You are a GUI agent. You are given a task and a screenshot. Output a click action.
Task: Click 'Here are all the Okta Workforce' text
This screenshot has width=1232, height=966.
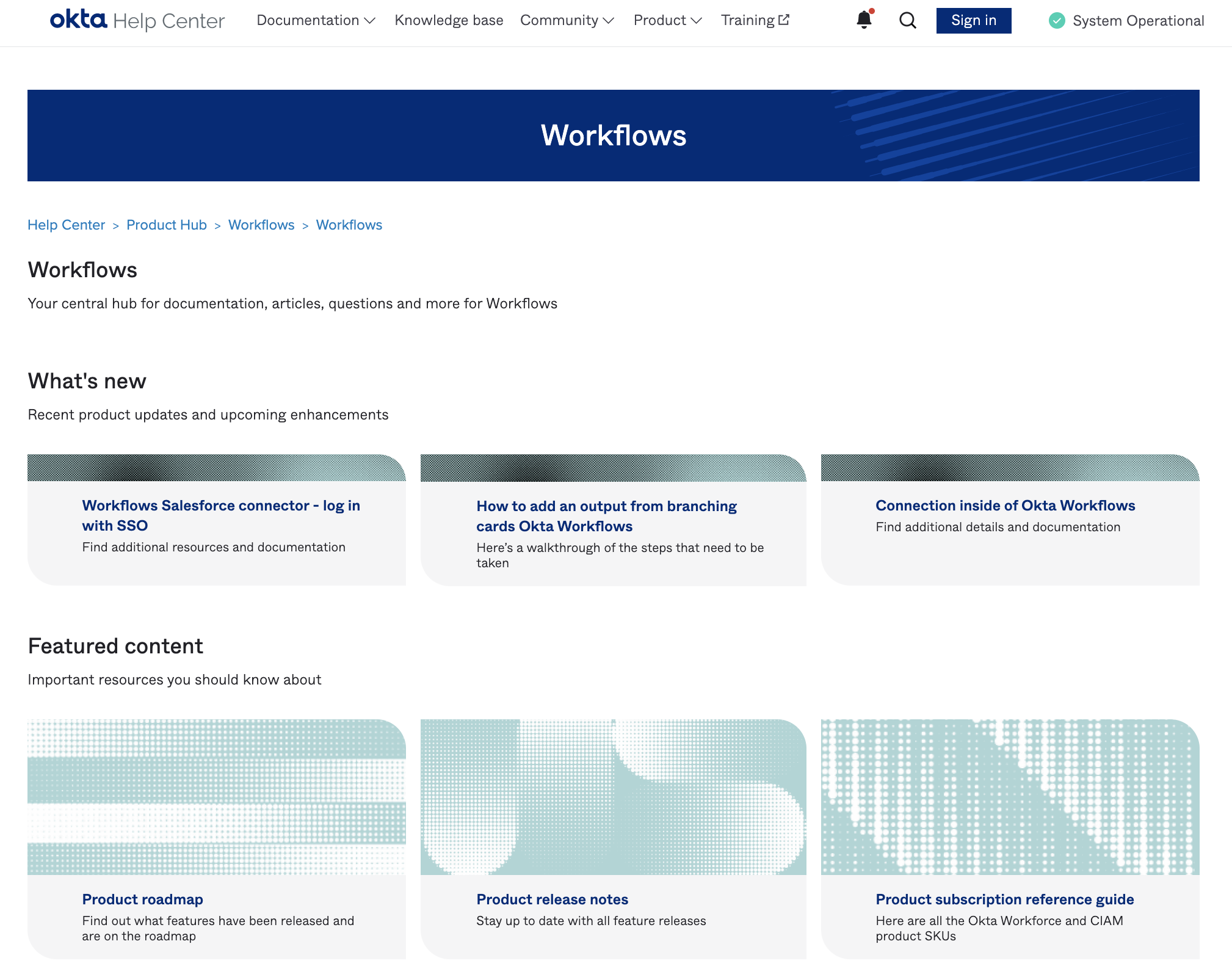(x=999, y=928)
